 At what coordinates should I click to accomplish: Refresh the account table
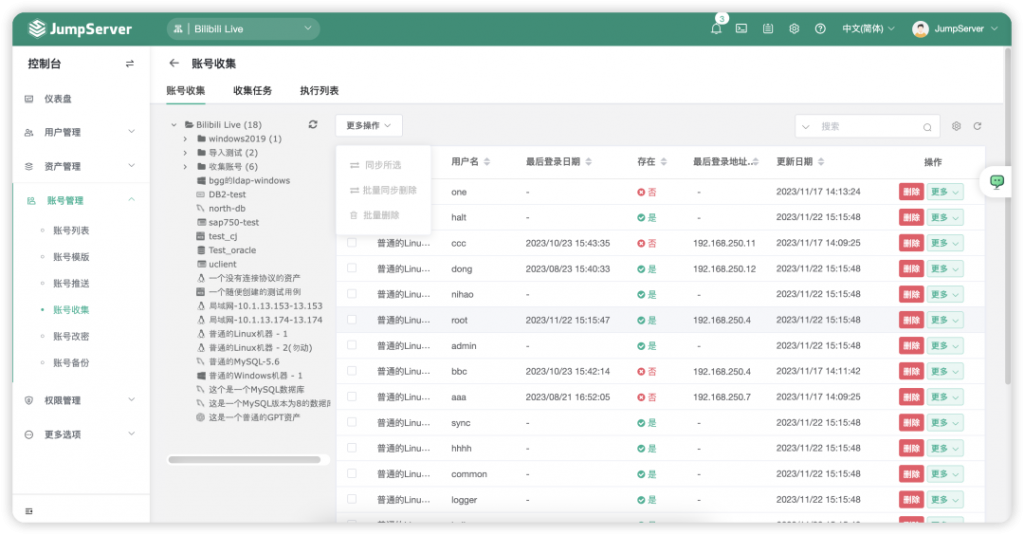click(977, 126)
